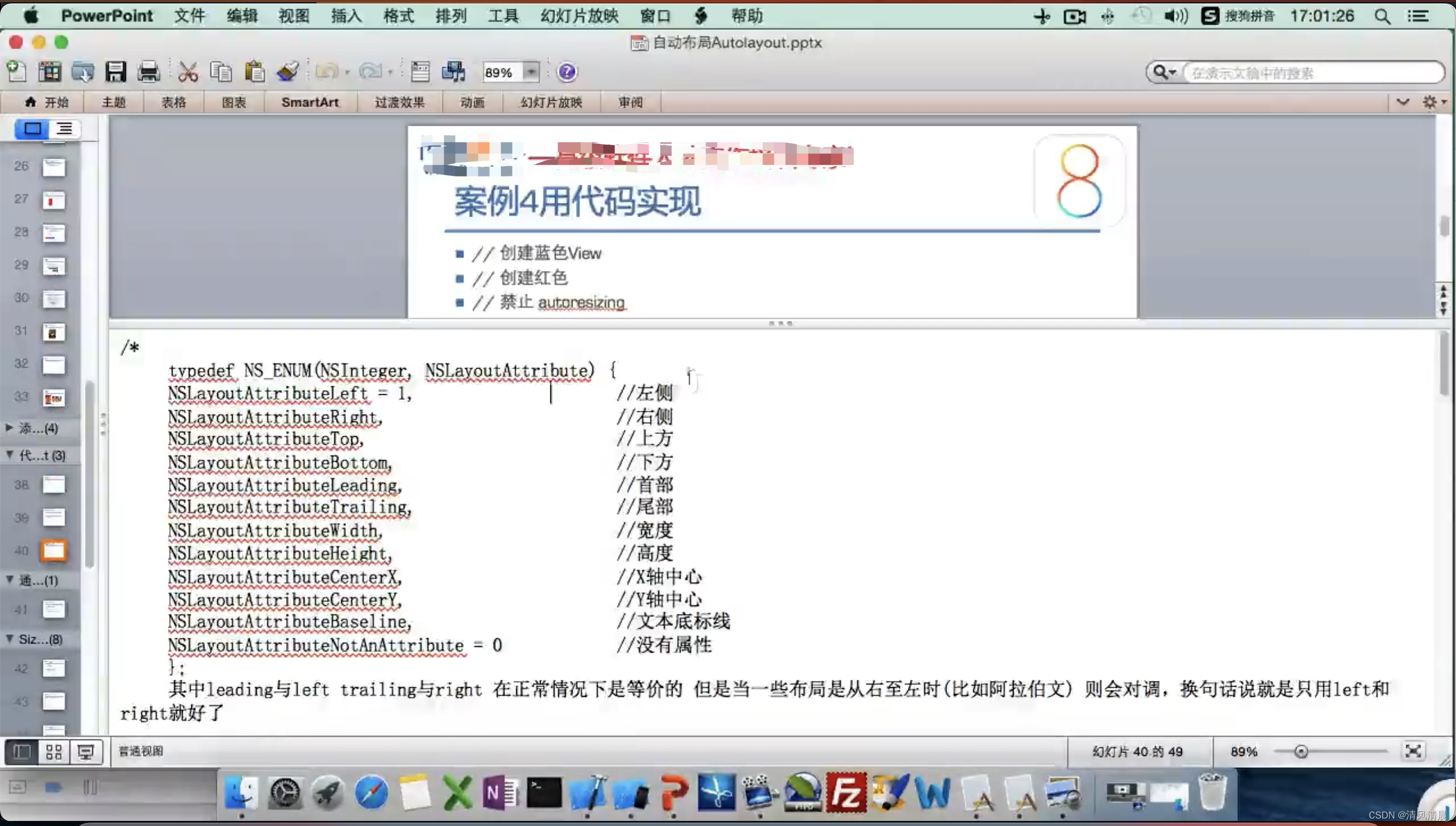Select slide 41 thumbnail
The width and height of the screenshot is (1456, 826).
click(x=54, y=609)
